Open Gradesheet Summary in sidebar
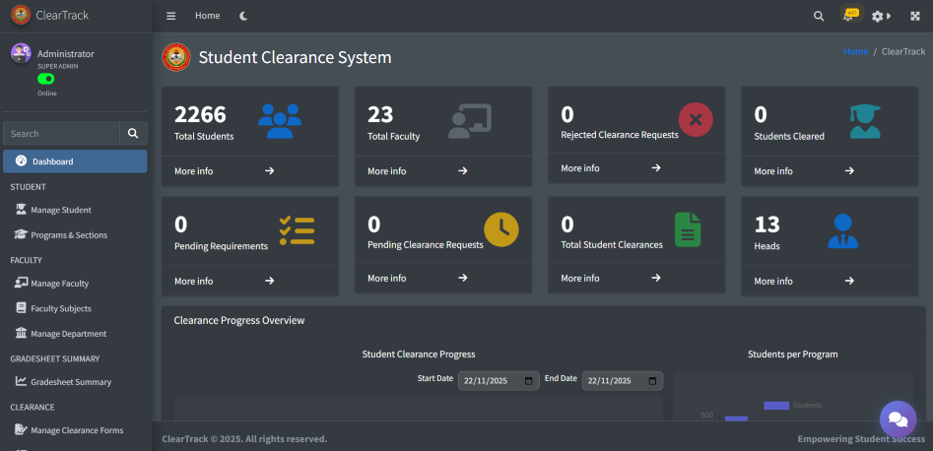Viewport: 933px width, 451px height. 75,382
